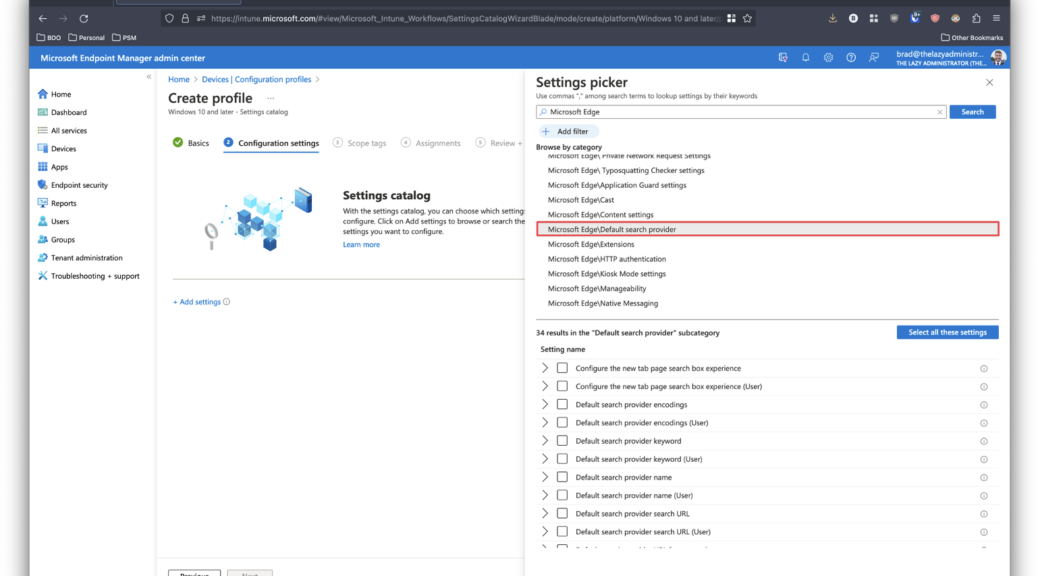Expand Default search provider name row
Image resolution: width=1038 pixels, height=576 pixels.
click(545, 477)
